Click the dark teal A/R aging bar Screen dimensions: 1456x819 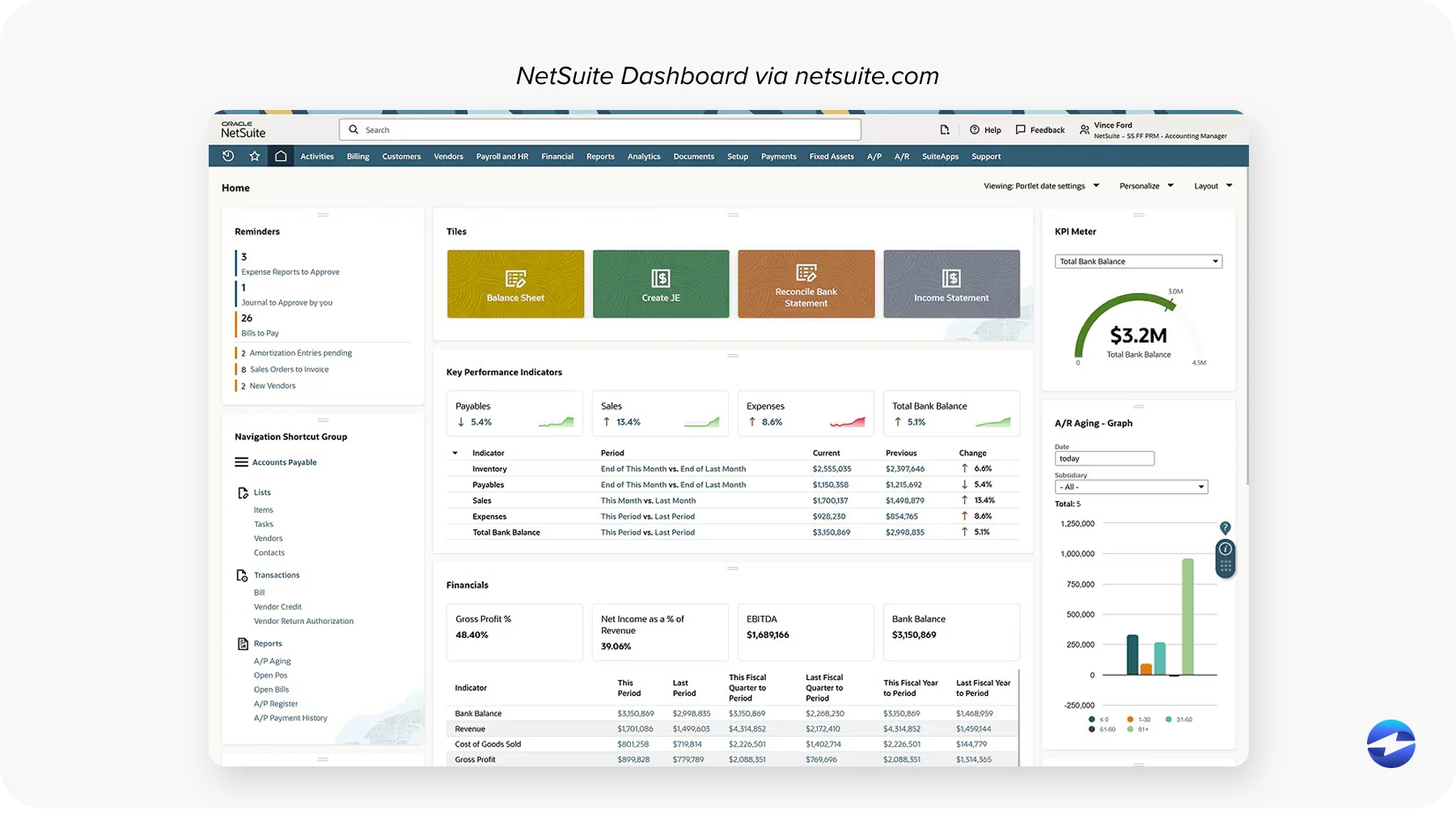[x=1132, y=655]
